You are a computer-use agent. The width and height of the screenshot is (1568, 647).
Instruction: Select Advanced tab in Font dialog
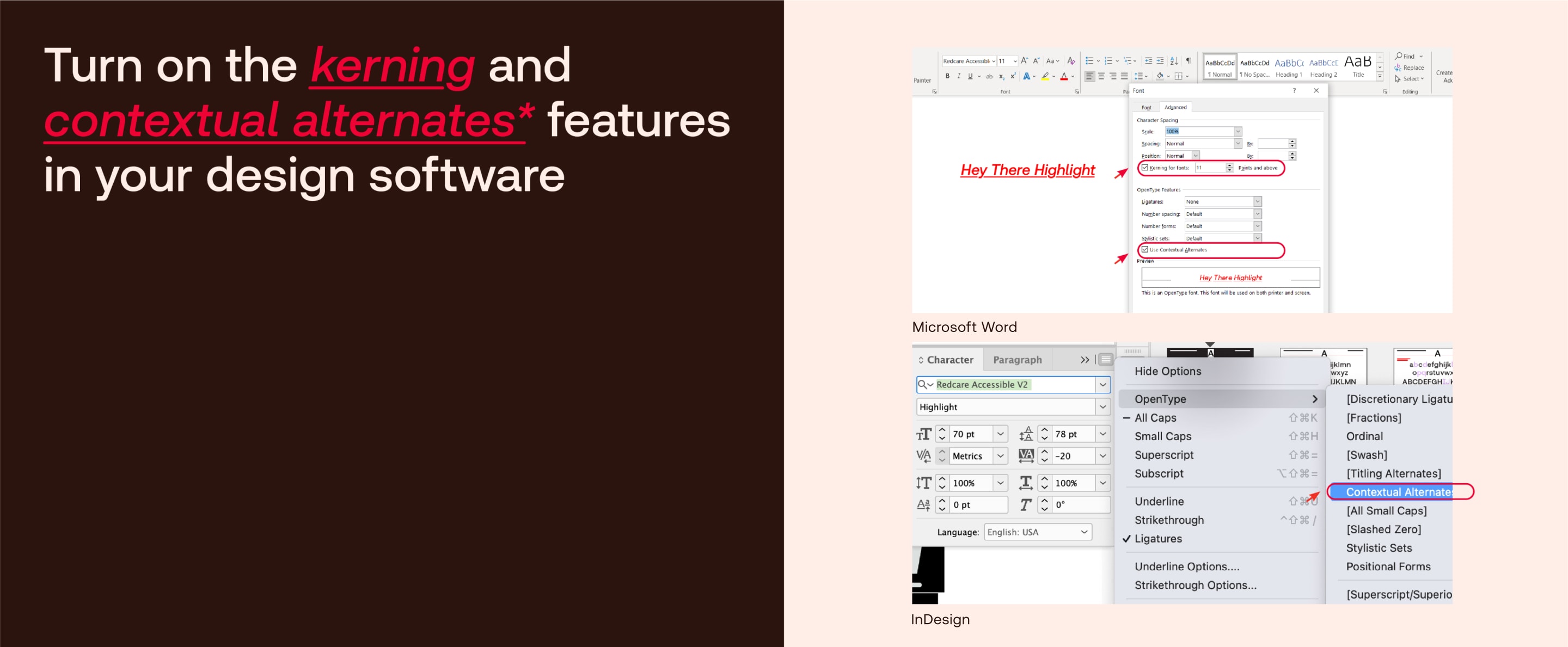pos(1175,107)
